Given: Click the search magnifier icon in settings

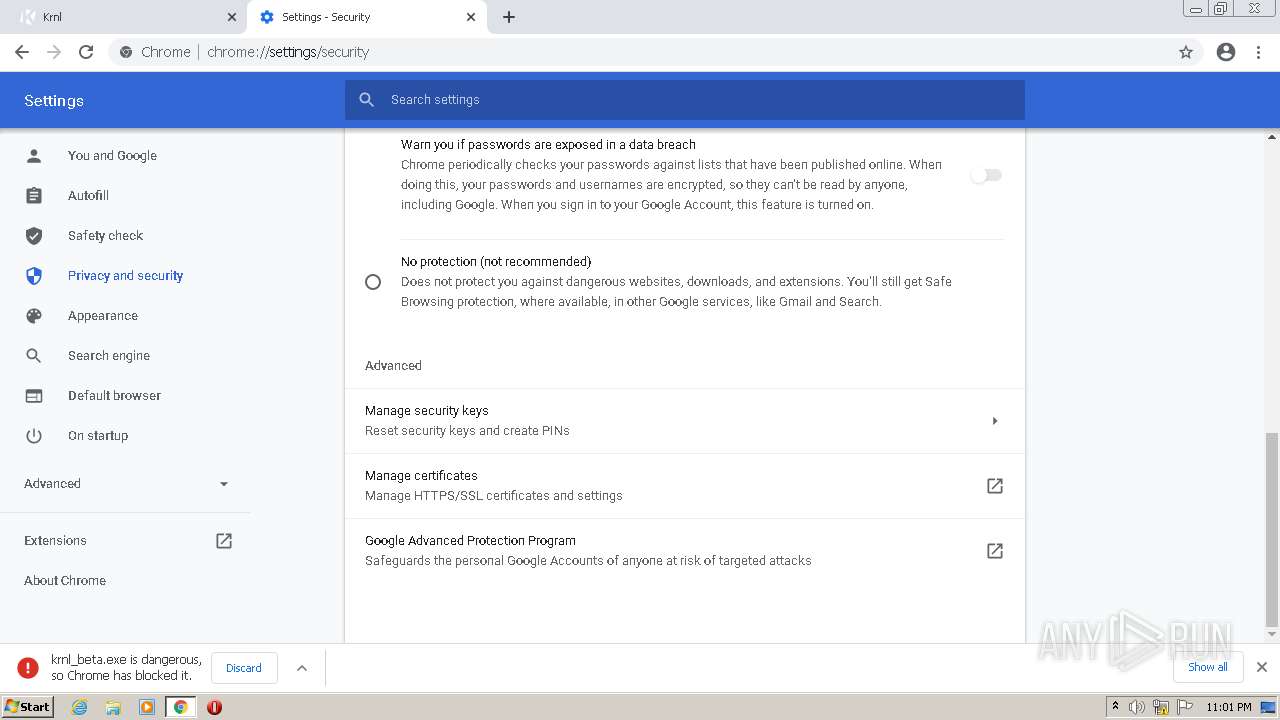Looking at the screenshot, I should click(367, 100).
